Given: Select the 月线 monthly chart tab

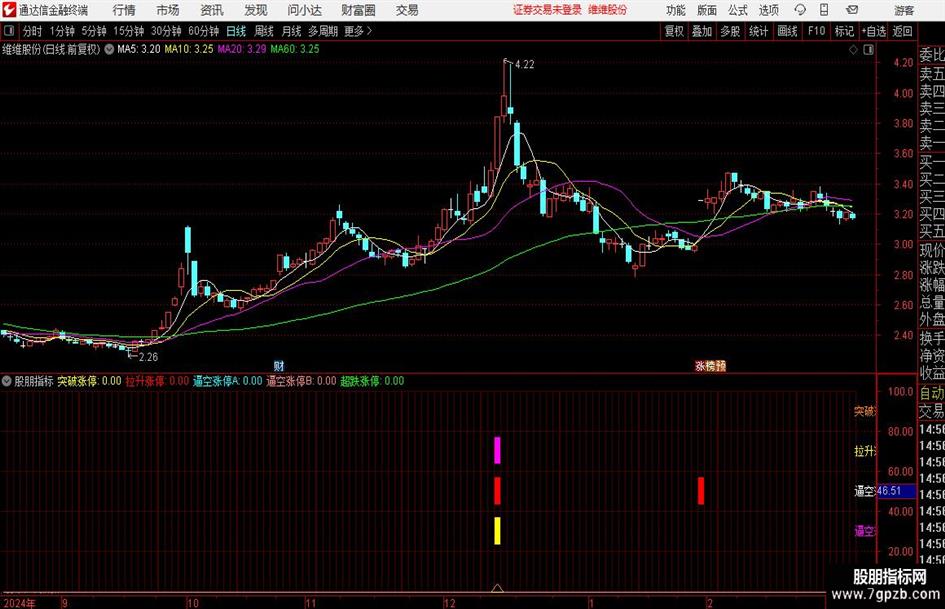Looking at the screenshot, I should pos(291,31).
